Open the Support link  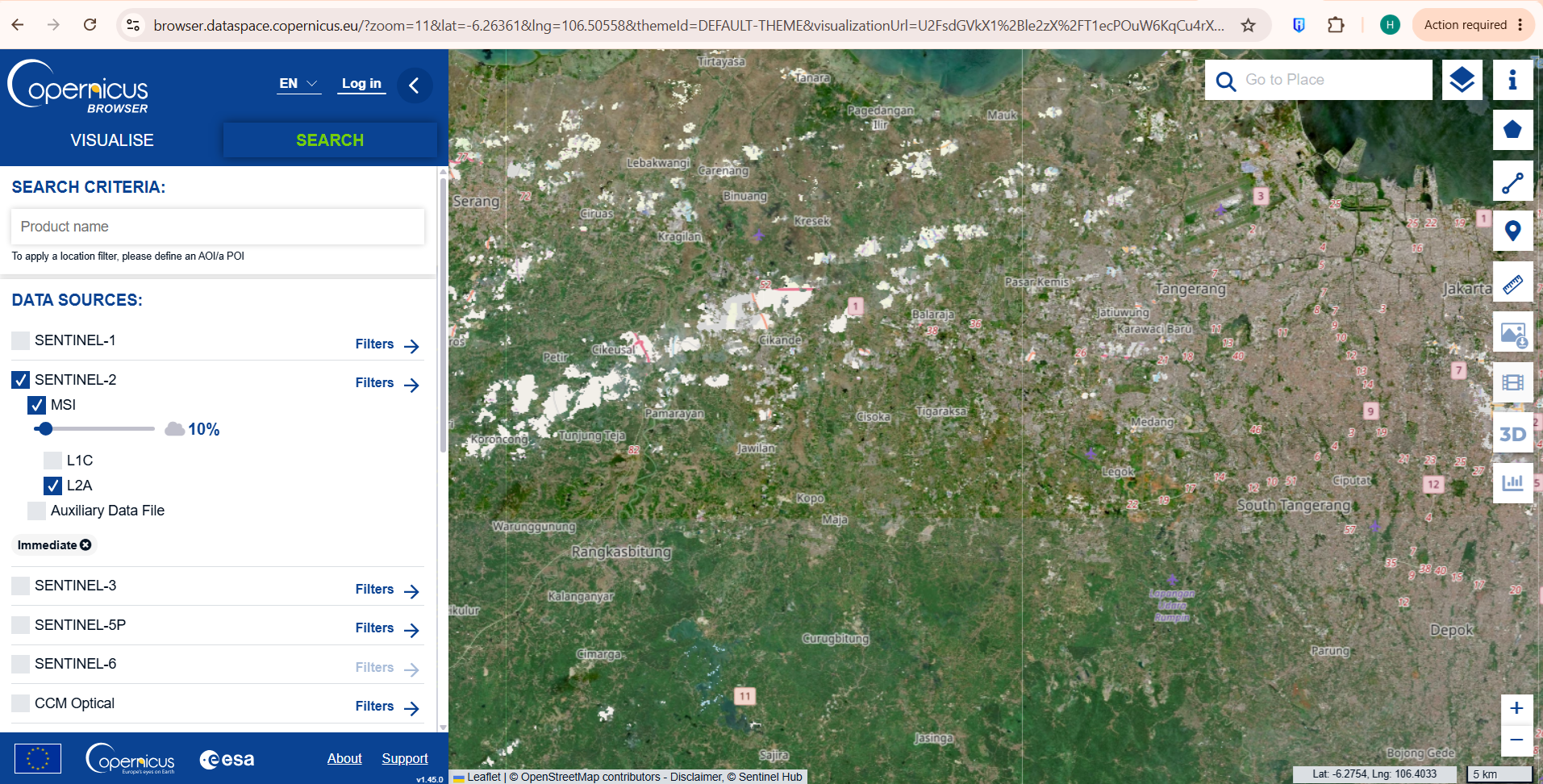[405, 759]
